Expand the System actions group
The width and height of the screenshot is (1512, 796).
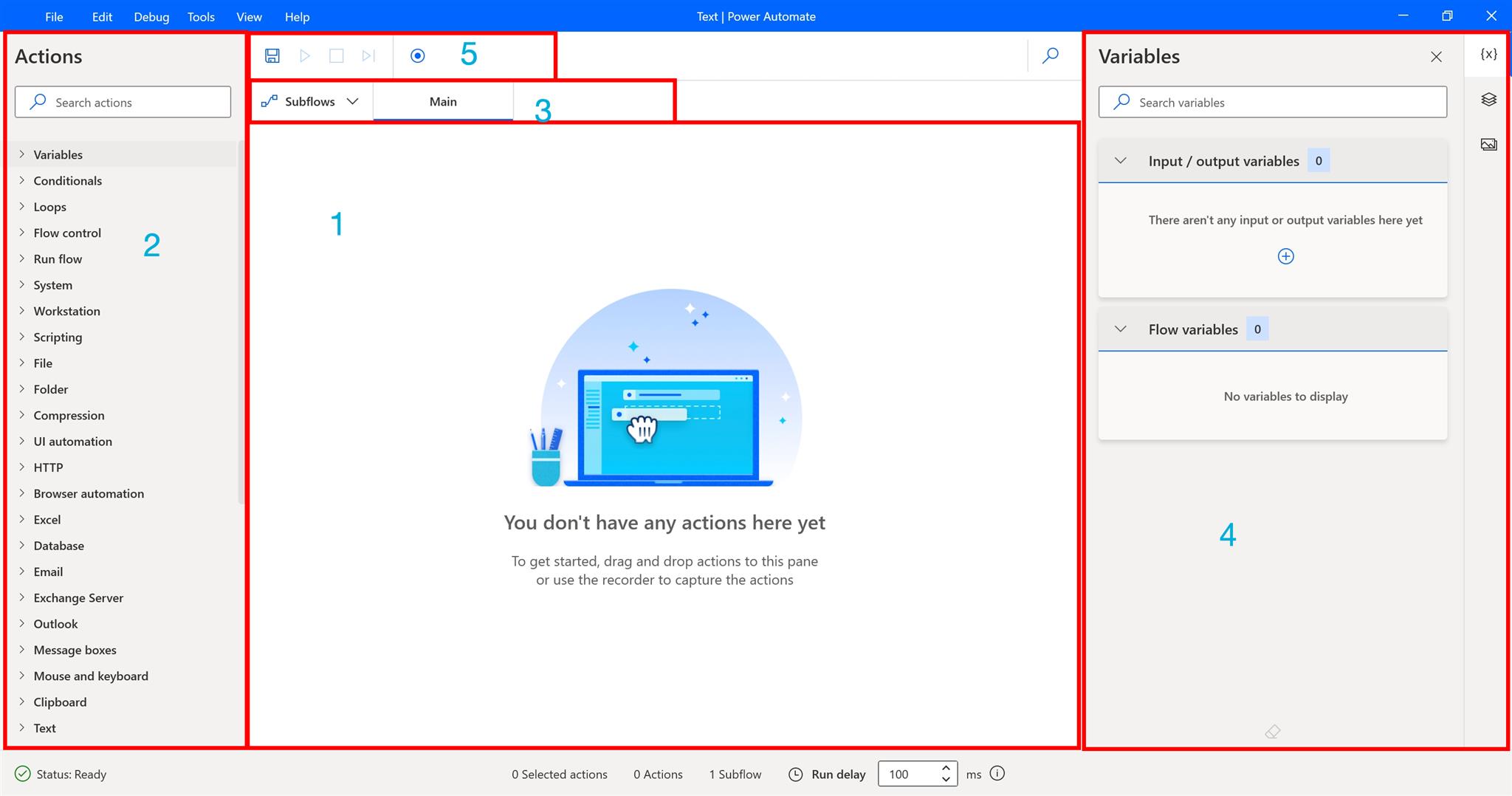tap(22, 284)
